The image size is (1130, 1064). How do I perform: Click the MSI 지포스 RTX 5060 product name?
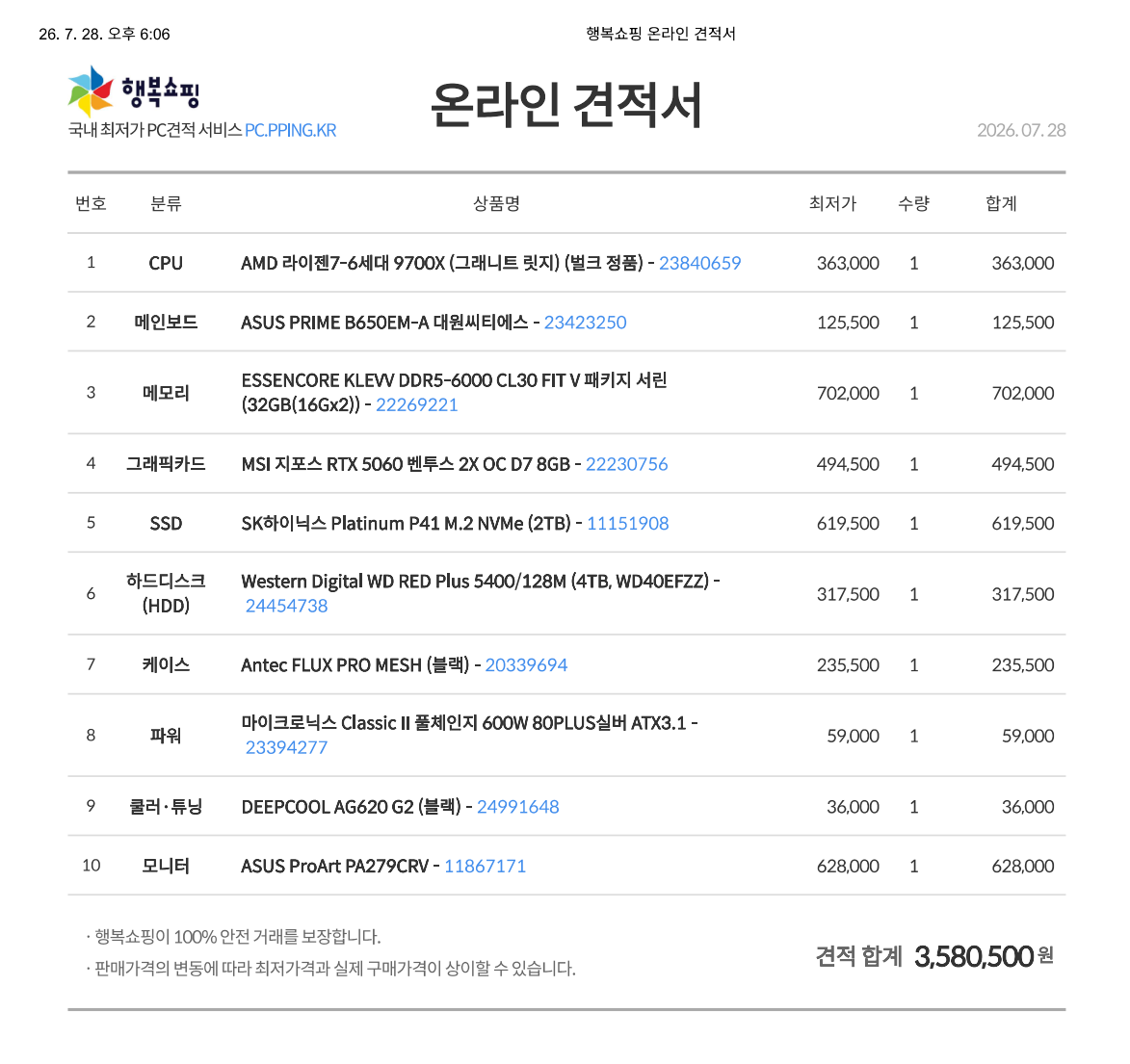[x=406, y=464]
